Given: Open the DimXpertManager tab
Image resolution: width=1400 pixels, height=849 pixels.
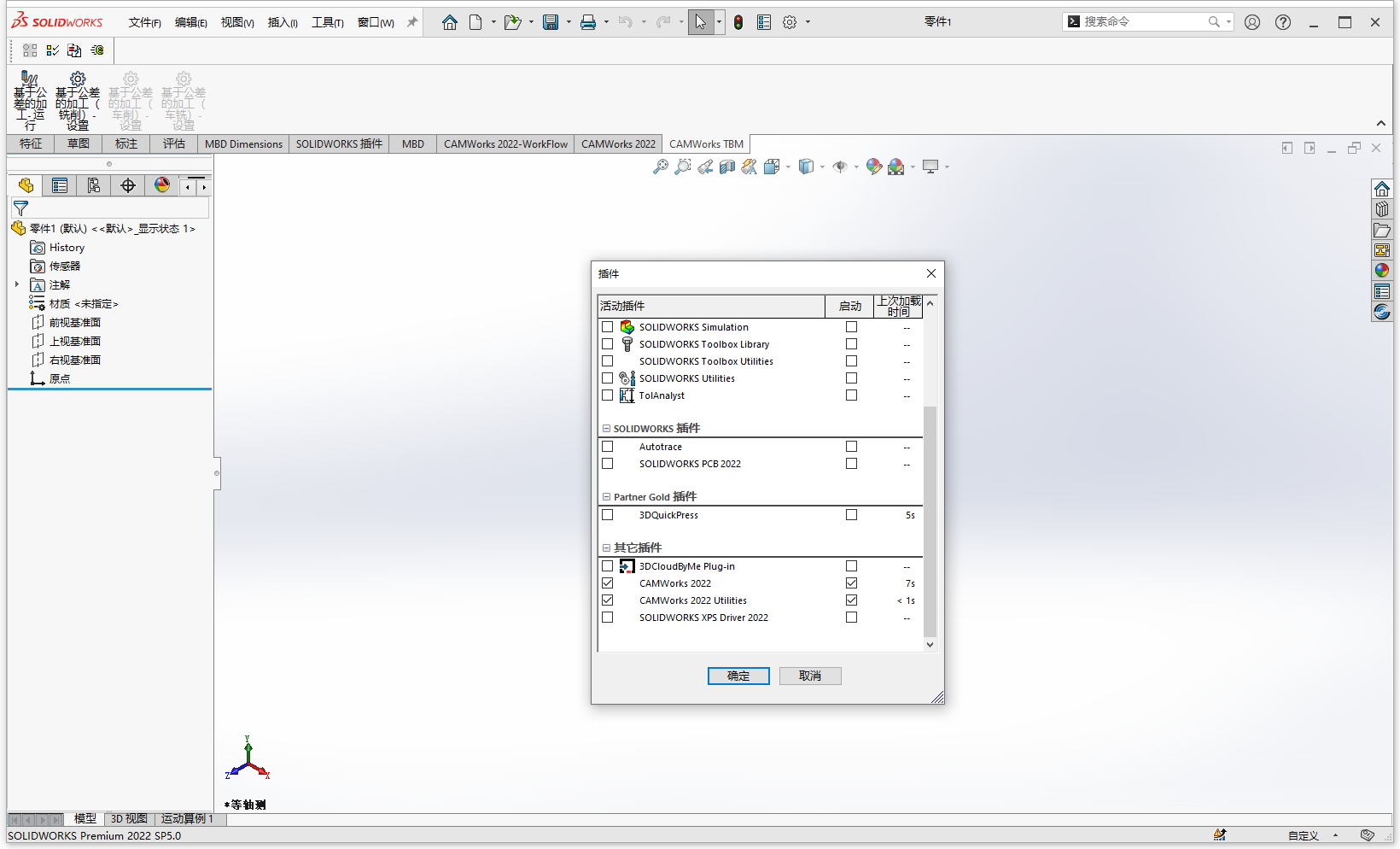Looking at the screenshot, I should coord(128,185).
